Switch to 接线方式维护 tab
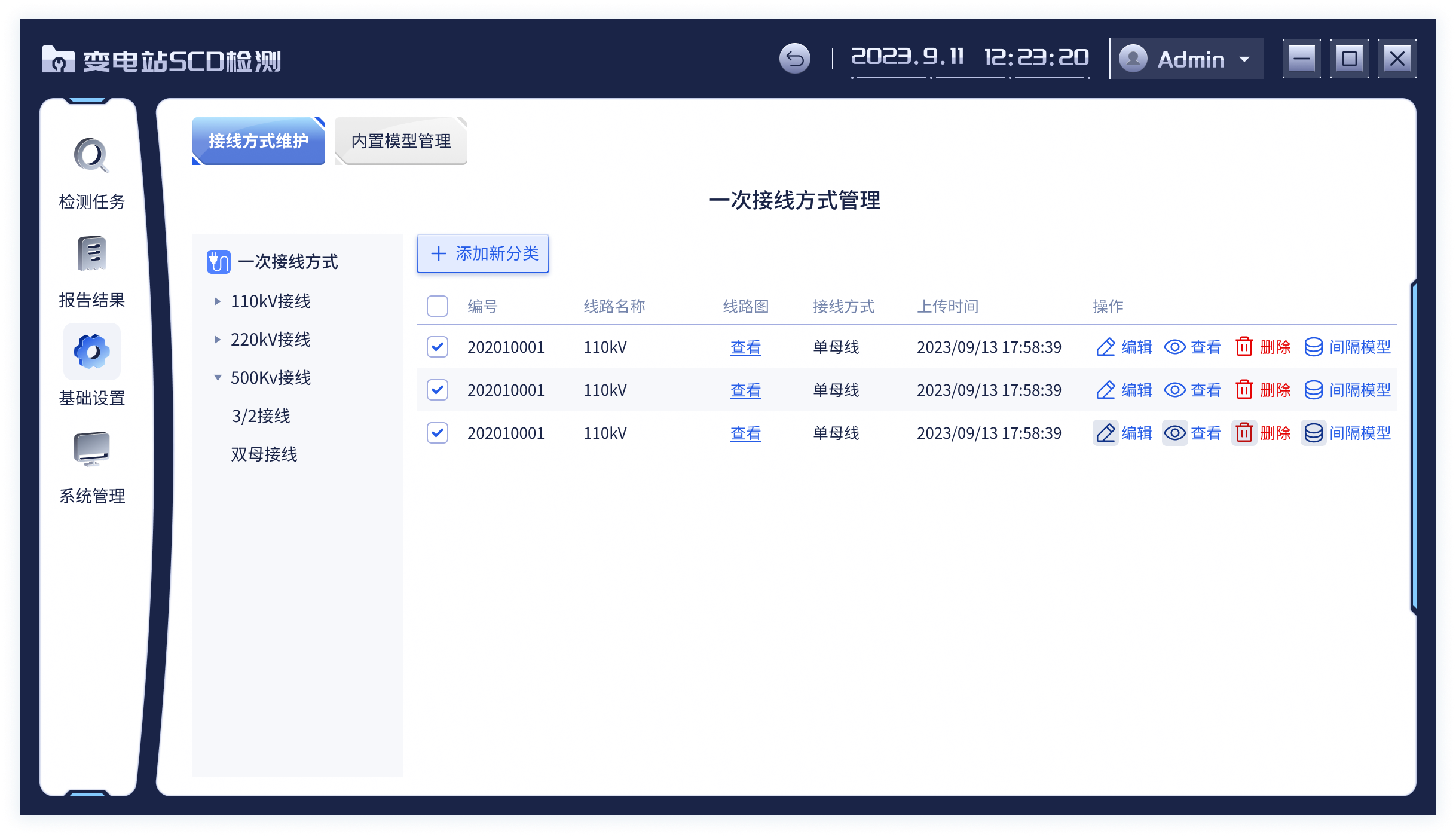The width and height of the screenshot is (1456, 837). [258, 141]
